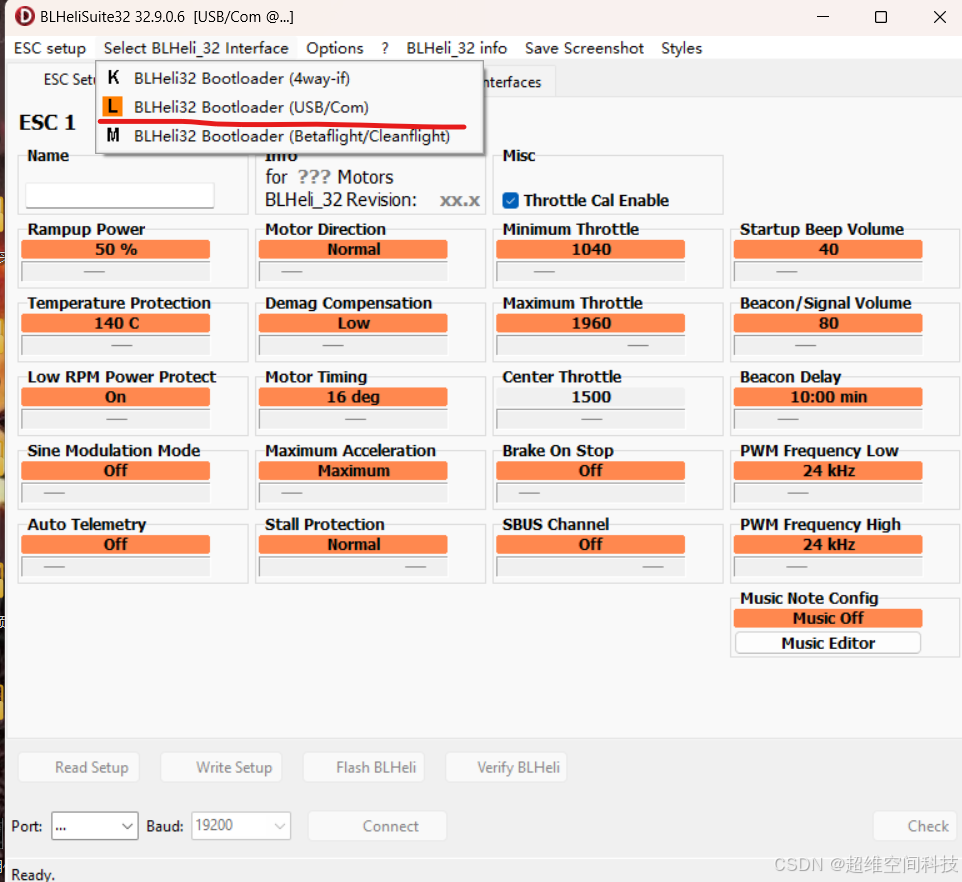Open Select BLHeli_32 Interface menu
This screenshot has width=962, height=882.
point(196,48)
